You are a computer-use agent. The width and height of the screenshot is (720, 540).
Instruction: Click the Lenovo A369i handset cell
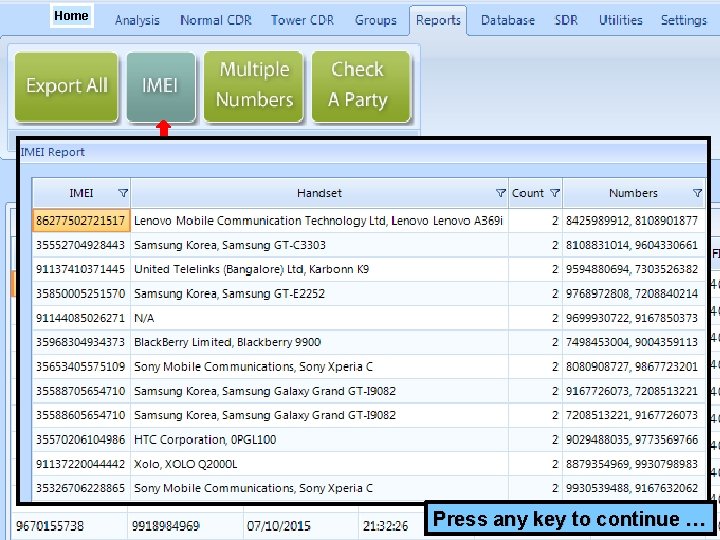click(x=320, y=221)
